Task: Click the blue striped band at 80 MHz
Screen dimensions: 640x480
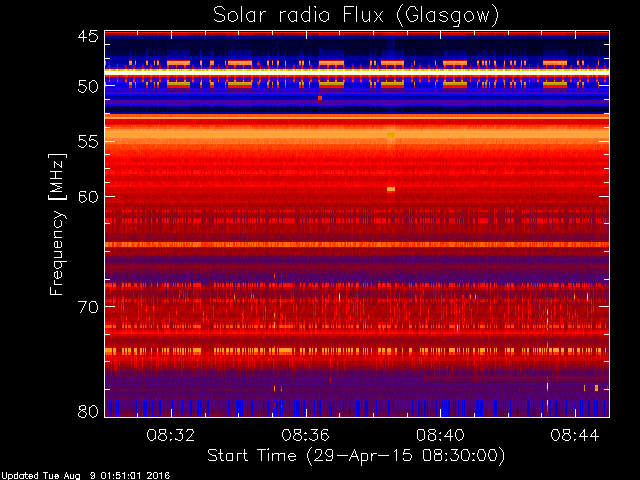Action: coord(356,407)
